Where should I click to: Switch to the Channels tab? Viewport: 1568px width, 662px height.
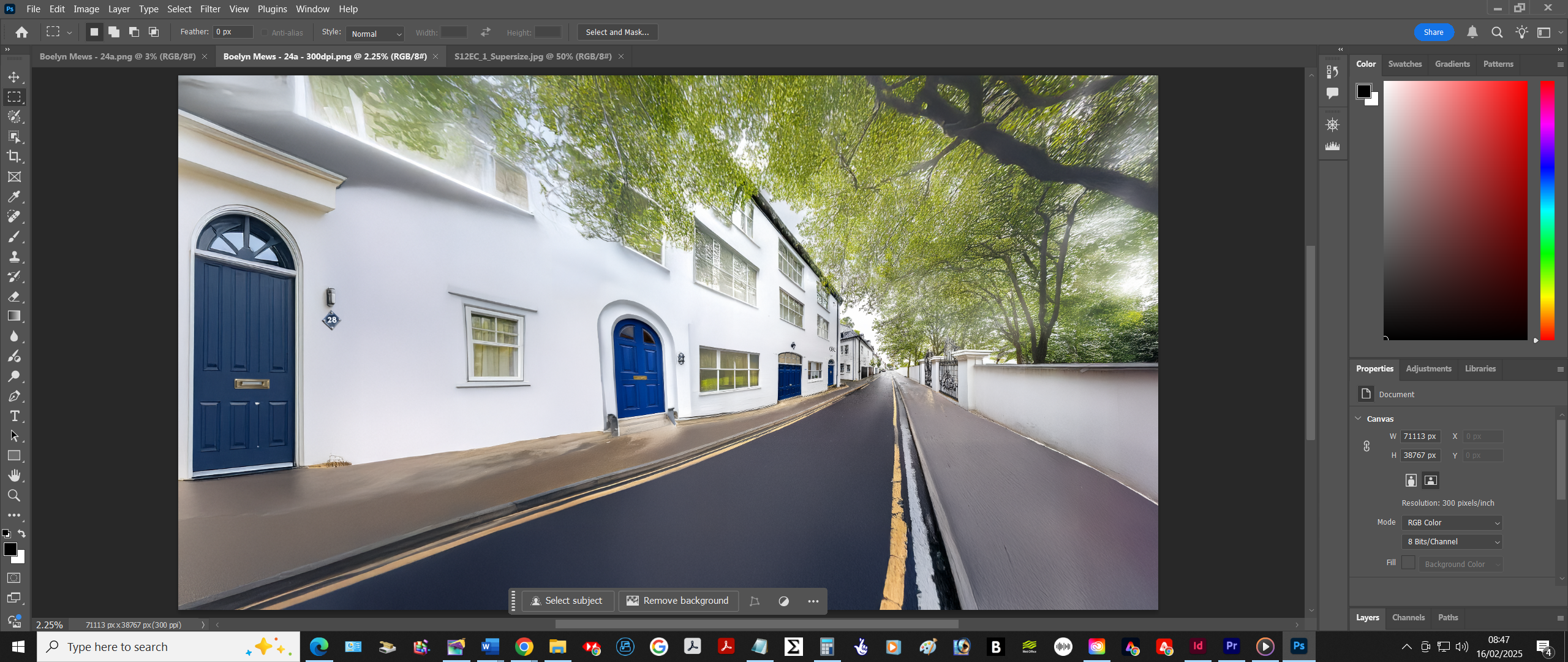(x=1408, y=617)
